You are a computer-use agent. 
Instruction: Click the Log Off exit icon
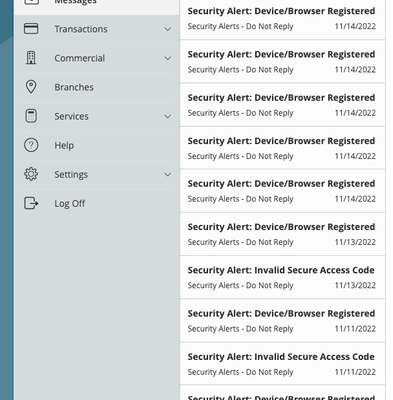pos(31,203)
